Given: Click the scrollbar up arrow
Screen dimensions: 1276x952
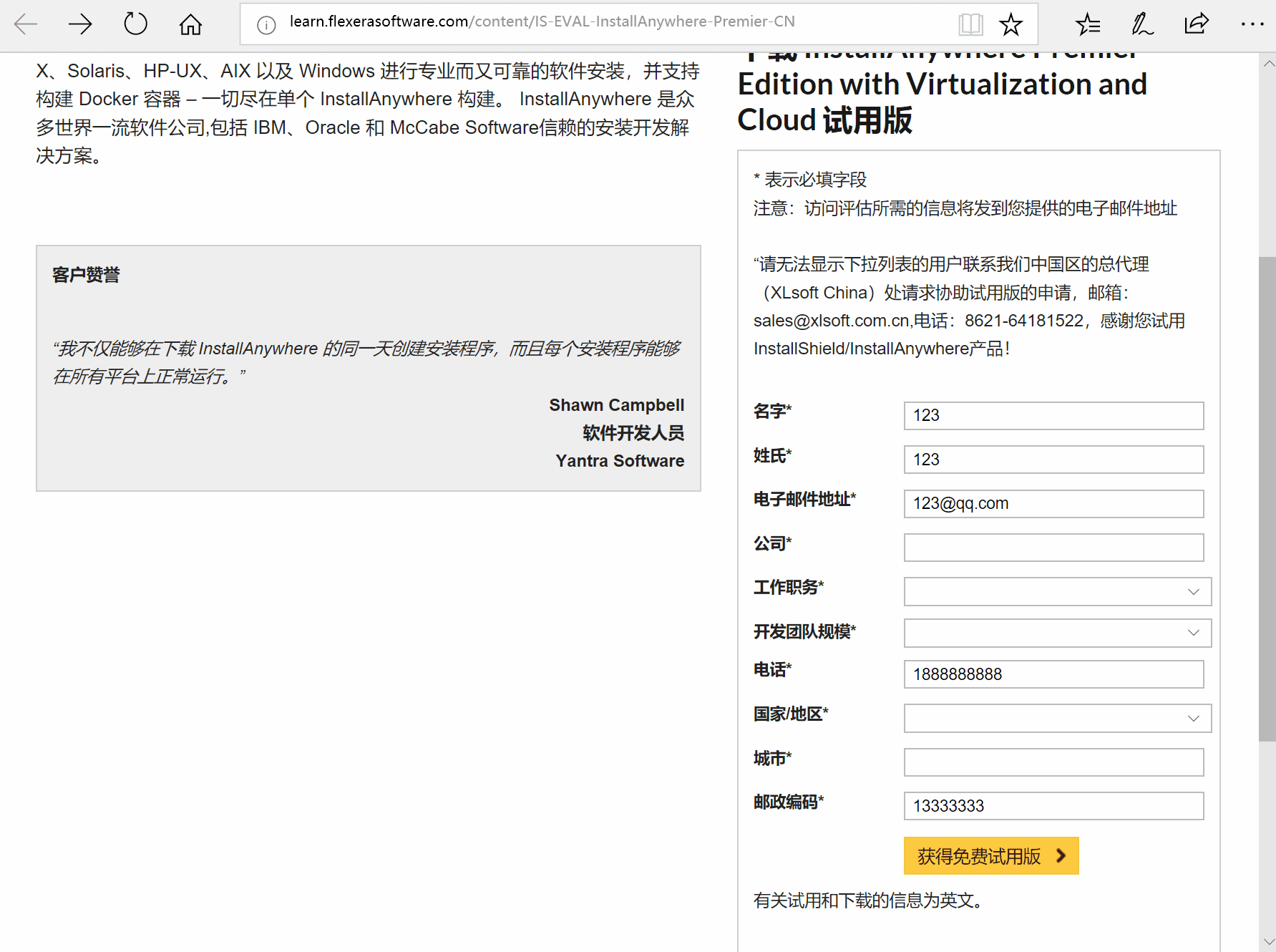Looking at the screenshot, I should [1268, 64].
